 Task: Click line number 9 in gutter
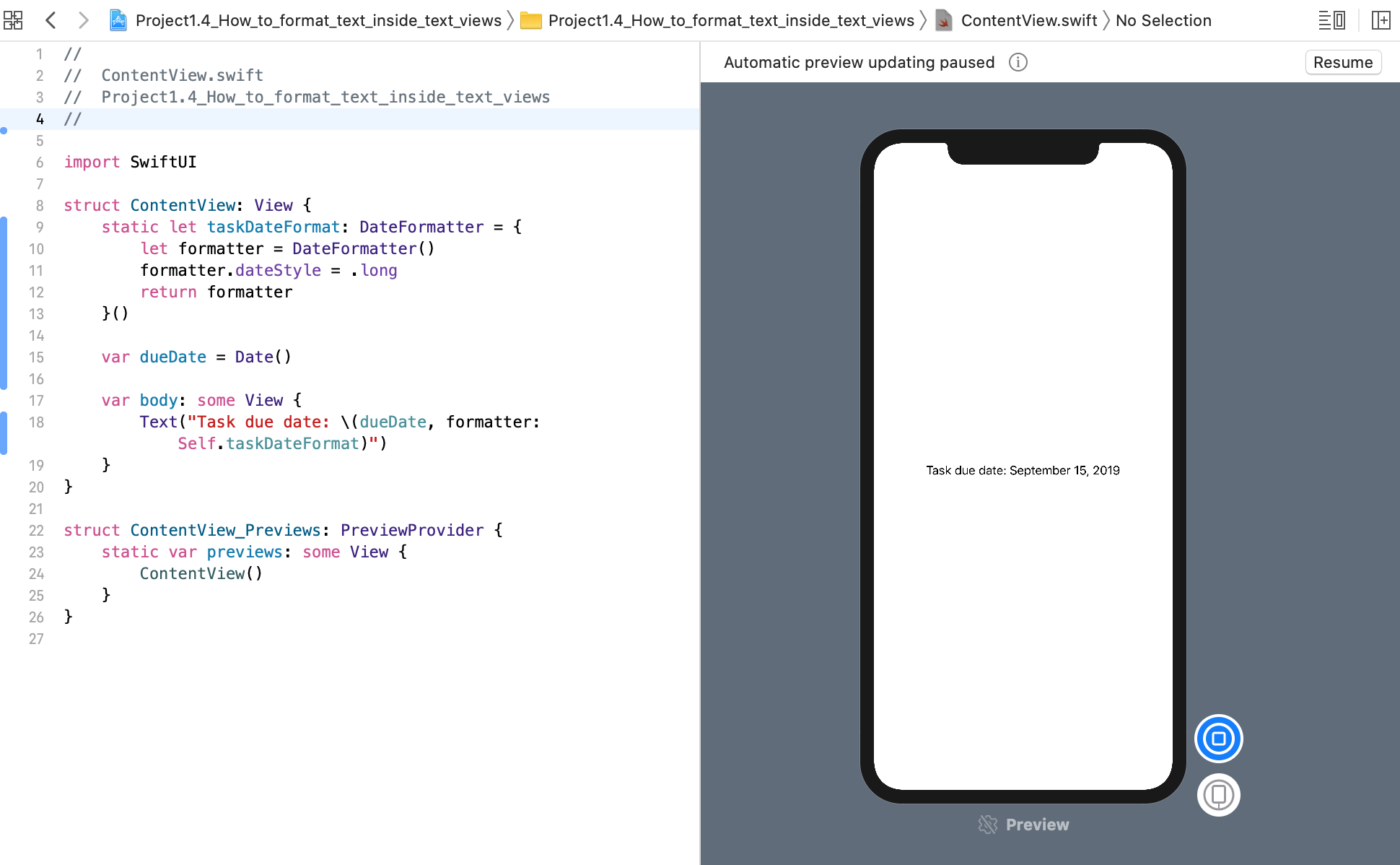pyautogui.click(x=40, y=227)
